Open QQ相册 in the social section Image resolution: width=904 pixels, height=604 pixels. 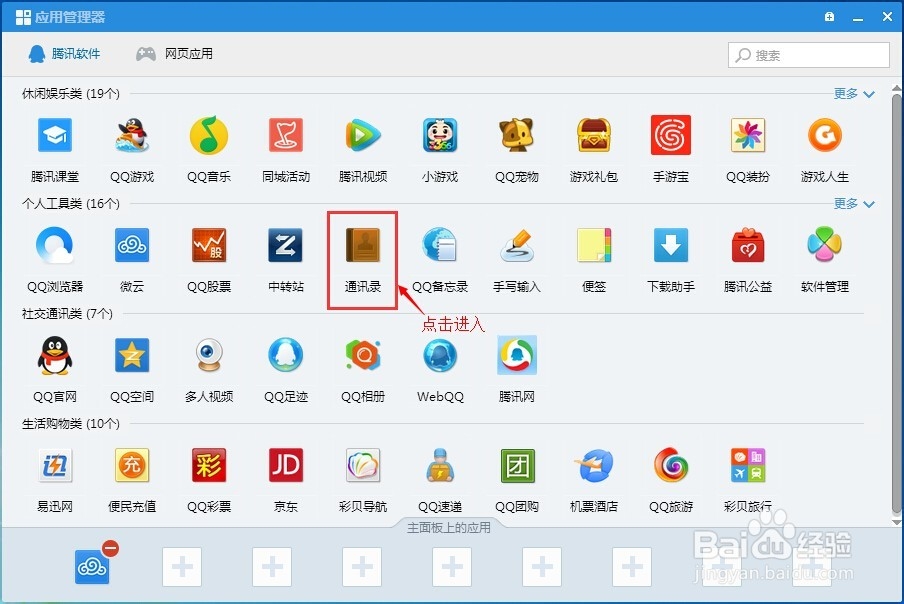click(x=362, y=355)
